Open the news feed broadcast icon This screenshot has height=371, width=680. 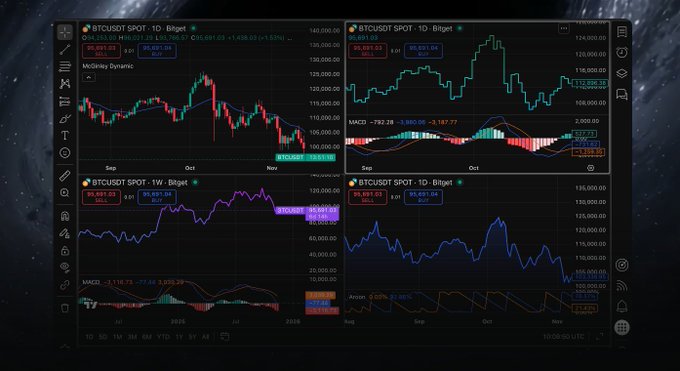622,286
